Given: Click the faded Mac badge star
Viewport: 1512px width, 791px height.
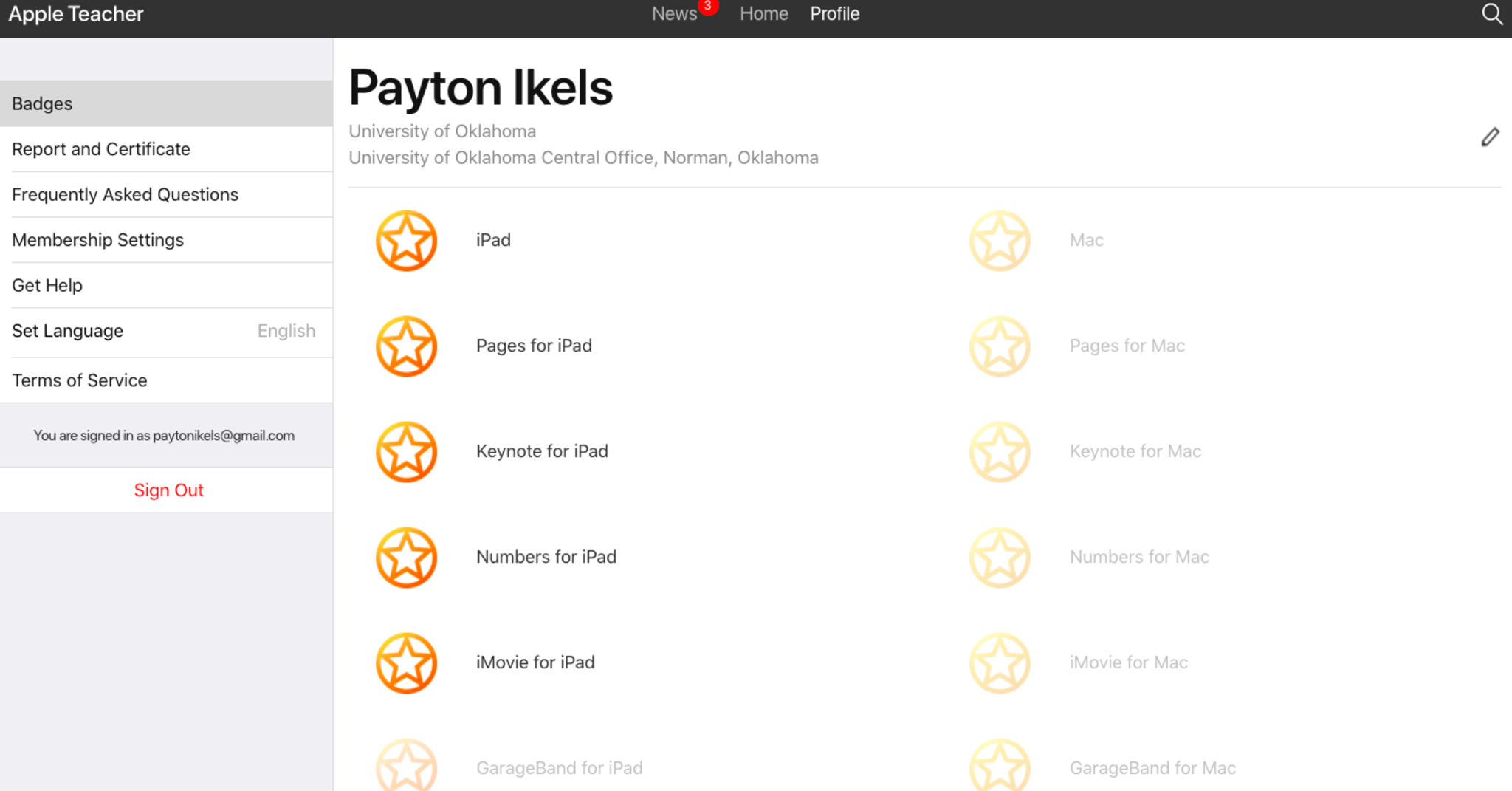Looking at the screenshot, I should point(1000,241).
